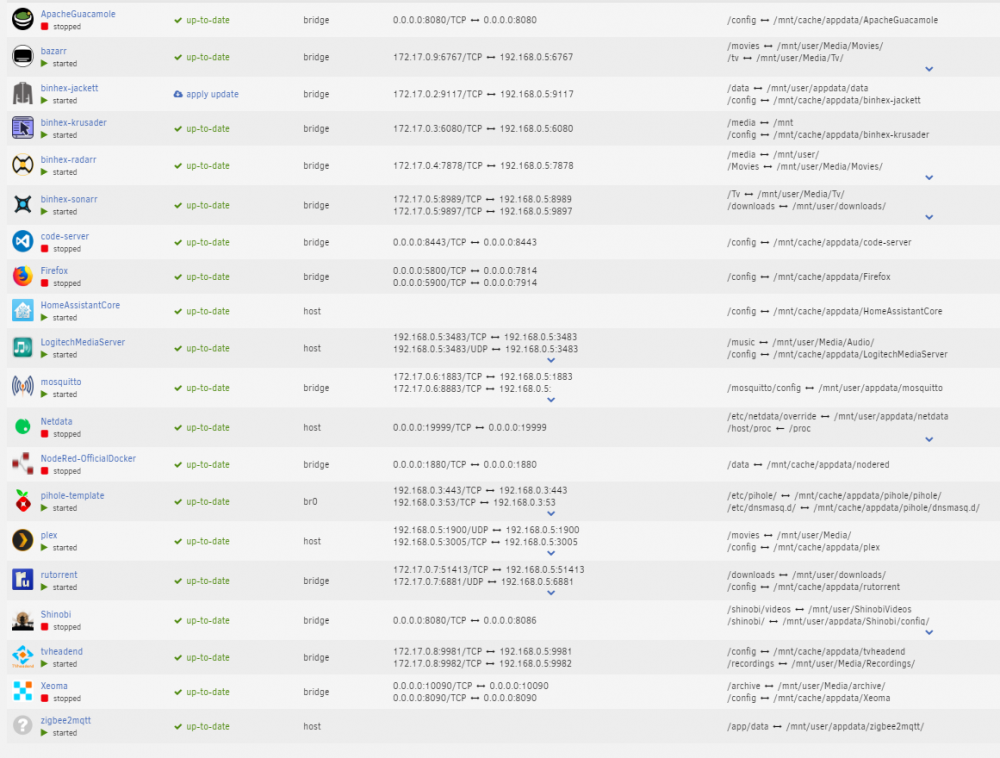
Task: Expand LogitechMediaServer port mappings
Action: coord(551,360)
